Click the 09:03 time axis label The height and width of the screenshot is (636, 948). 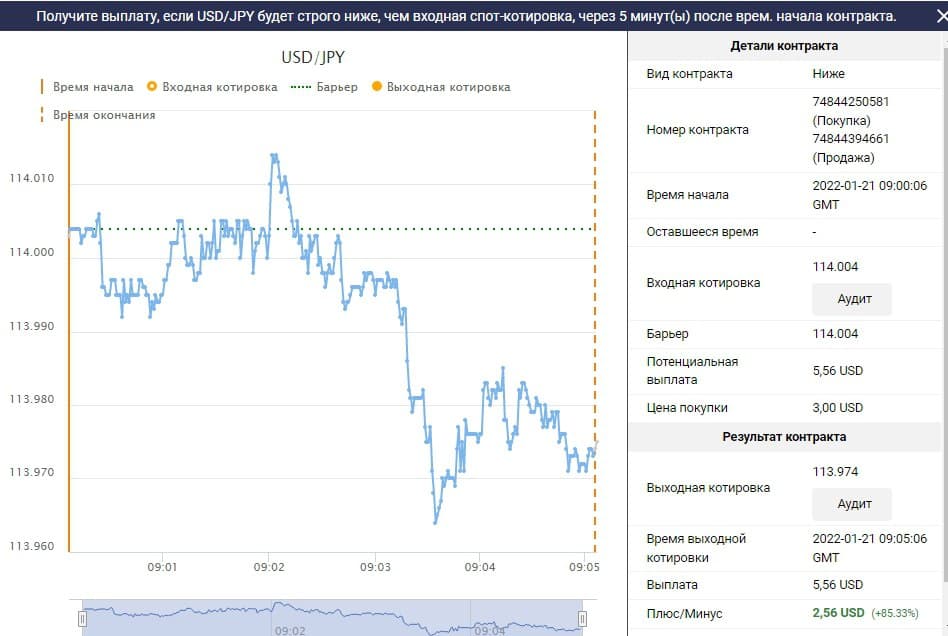375,567
